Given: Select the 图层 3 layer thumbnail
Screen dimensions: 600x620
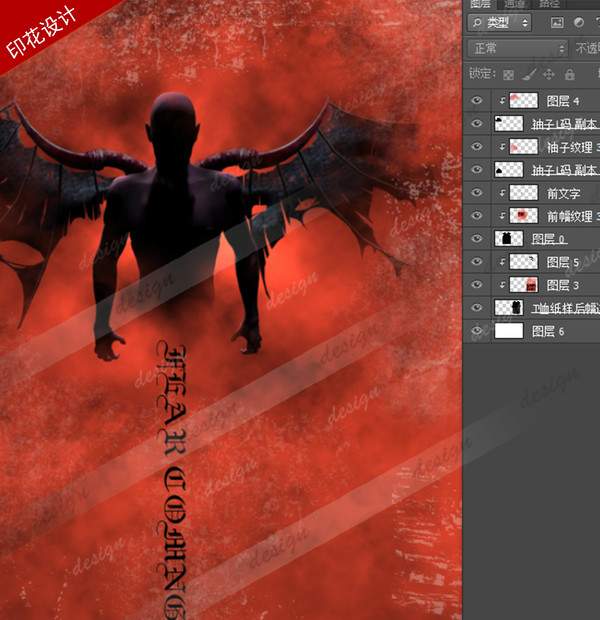Looking at the screenshot, I should [524, 284].
